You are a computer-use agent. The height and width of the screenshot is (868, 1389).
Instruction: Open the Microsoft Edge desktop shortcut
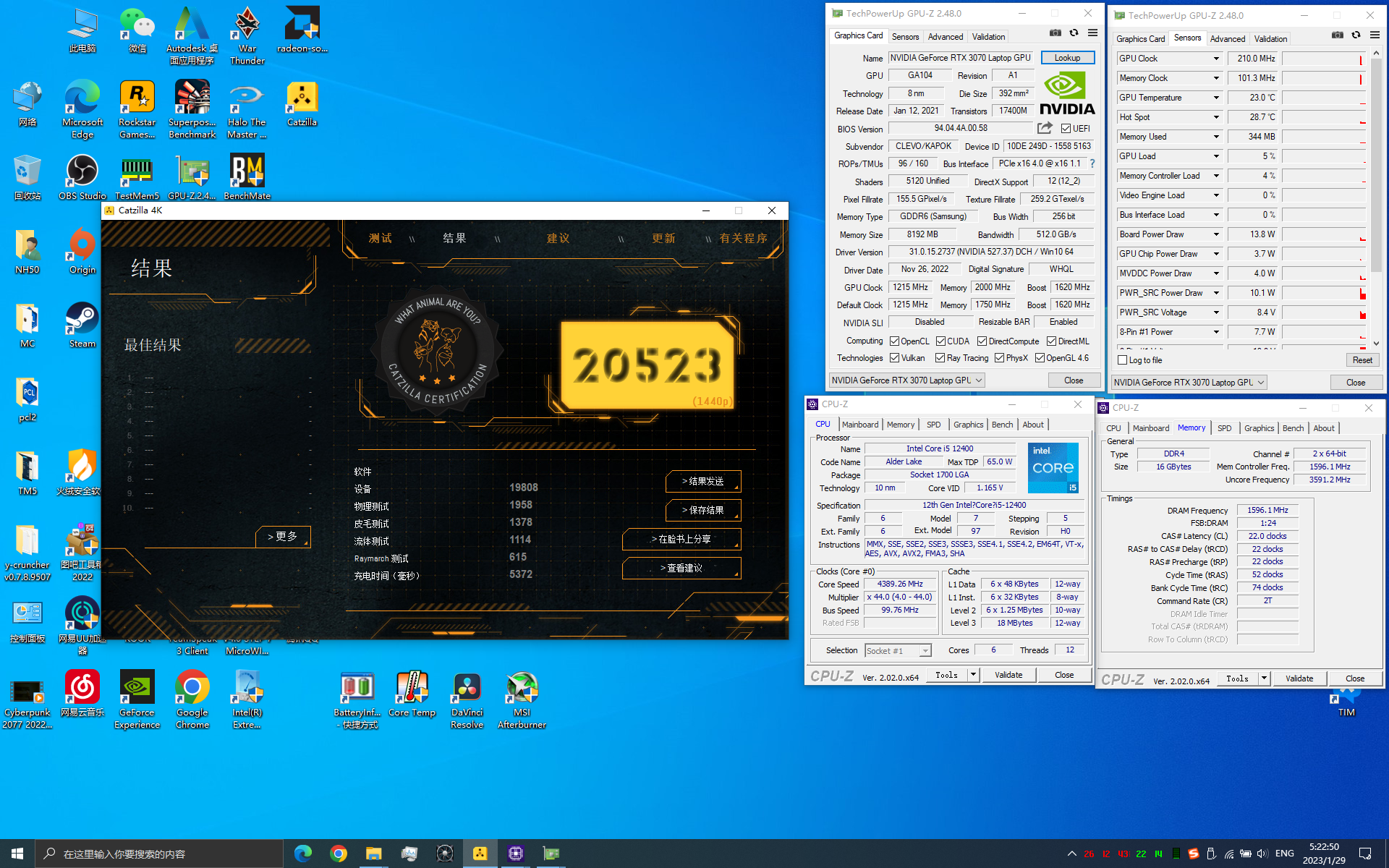(82, 110)
